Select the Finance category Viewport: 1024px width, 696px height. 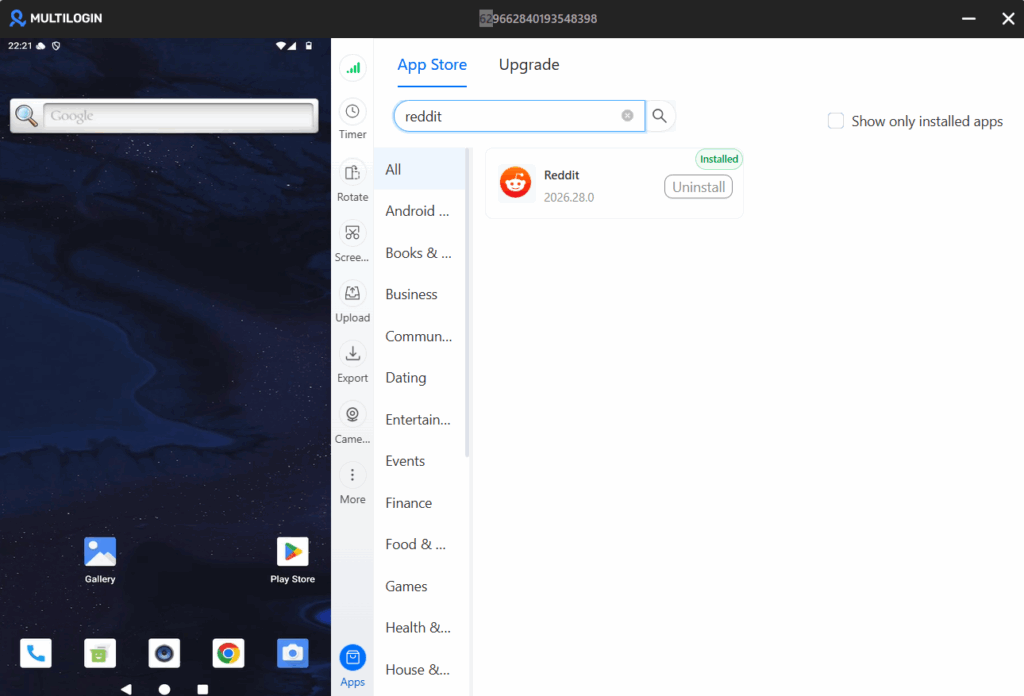click(419, 503)
